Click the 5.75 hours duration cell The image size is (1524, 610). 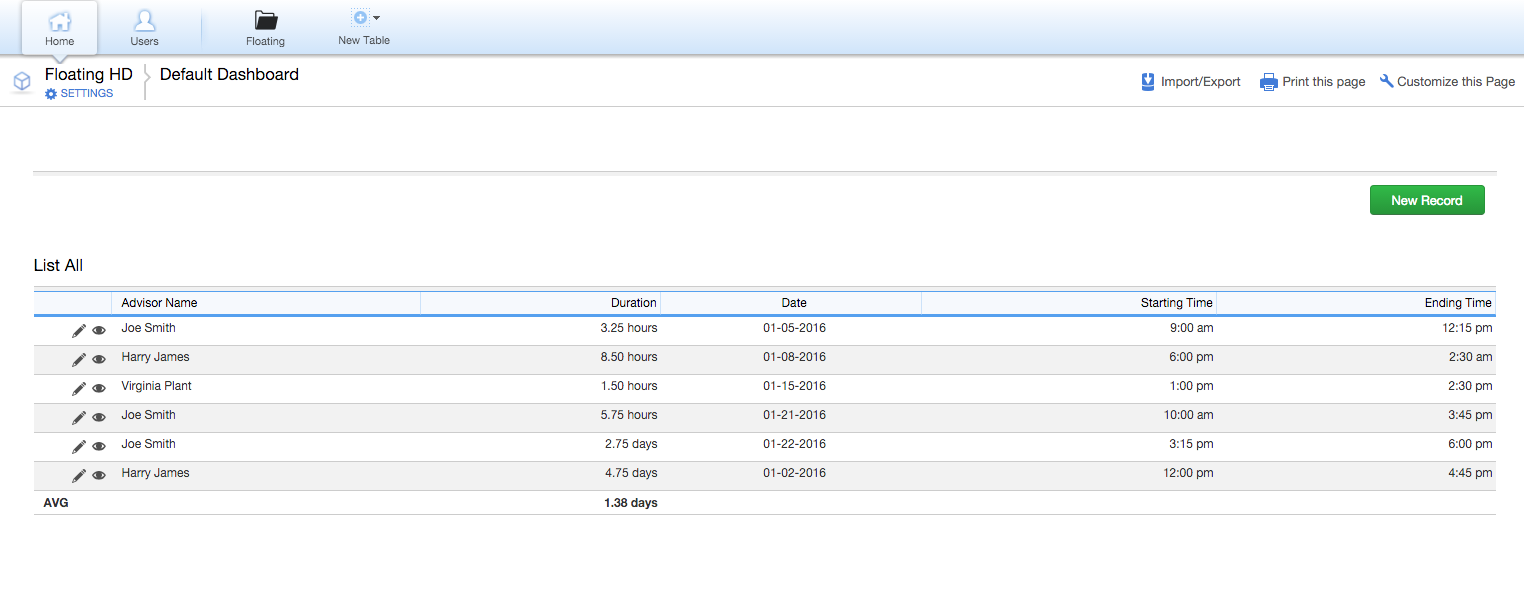click(x=629, y=415)
